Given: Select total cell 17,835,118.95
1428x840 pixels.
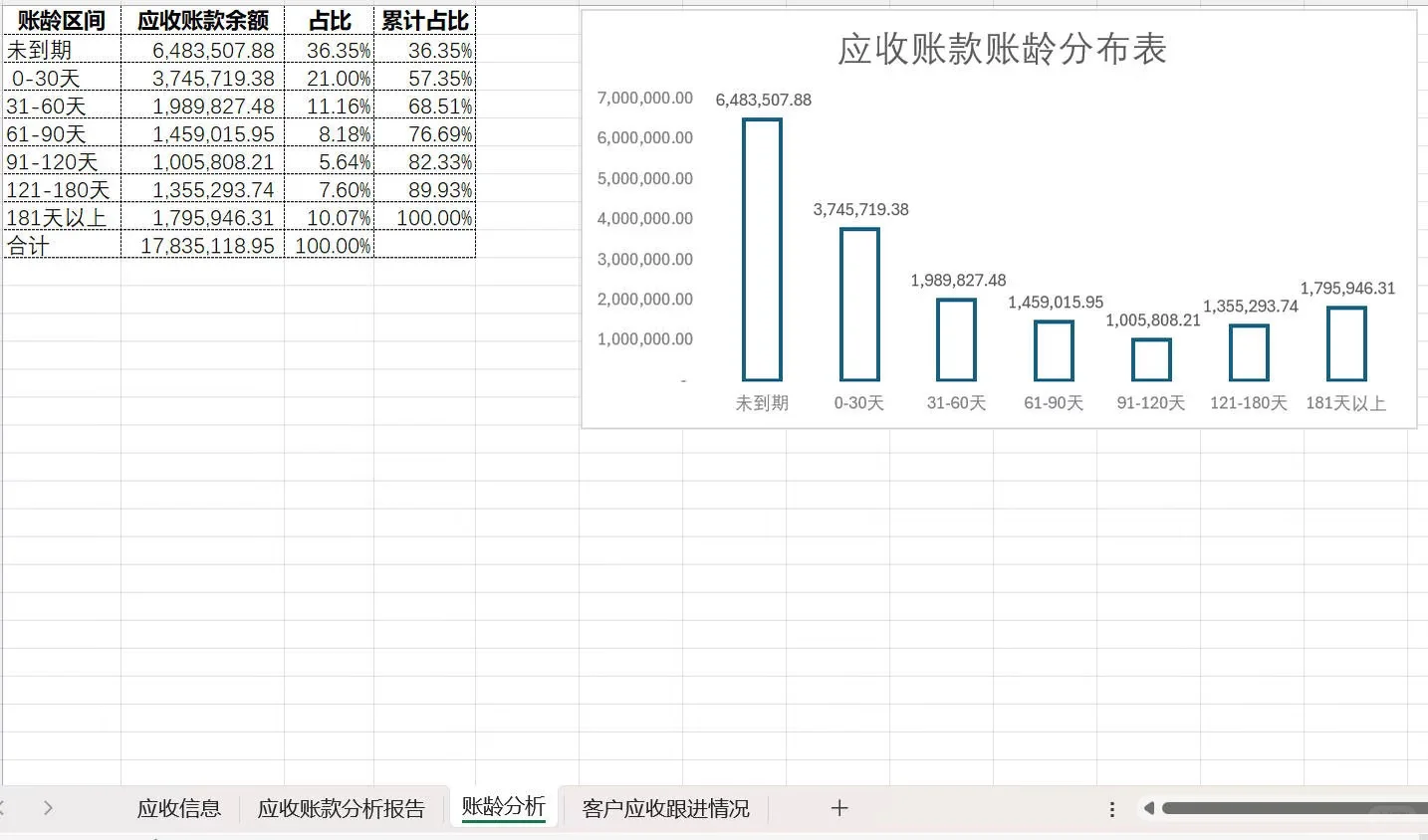Looking at the screenshot, I should coord(203,245).
